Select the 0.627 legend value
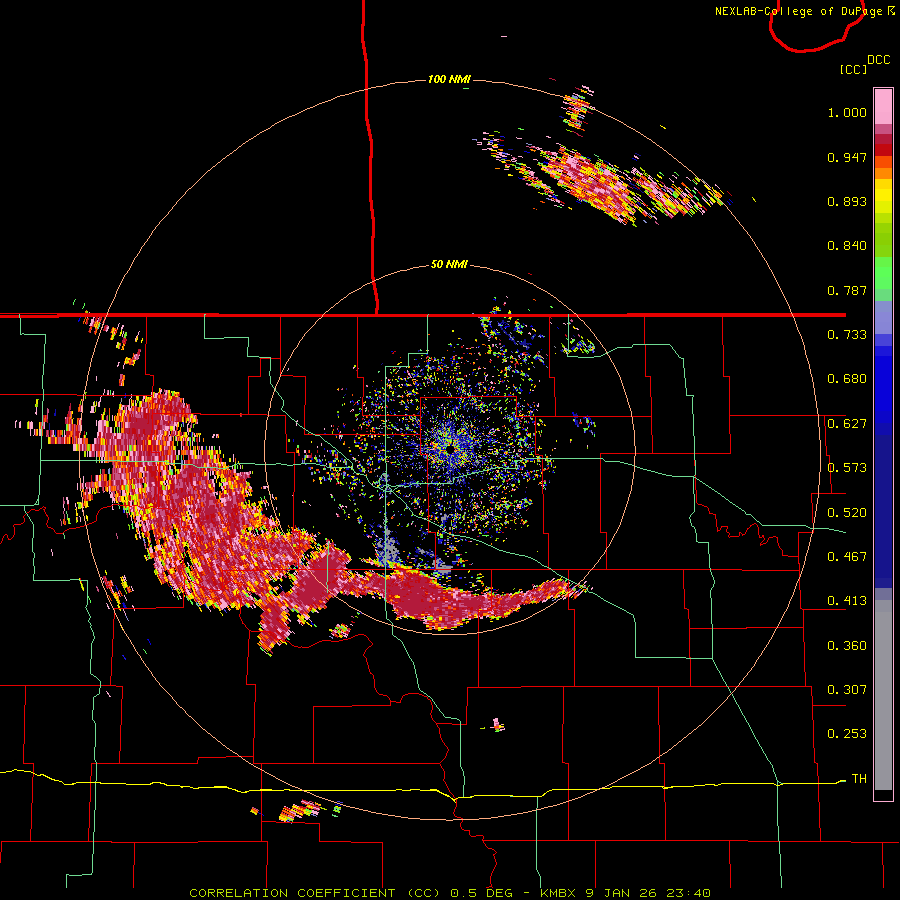The height and width of the screenshot is (900, 900). tap(847, 424)
